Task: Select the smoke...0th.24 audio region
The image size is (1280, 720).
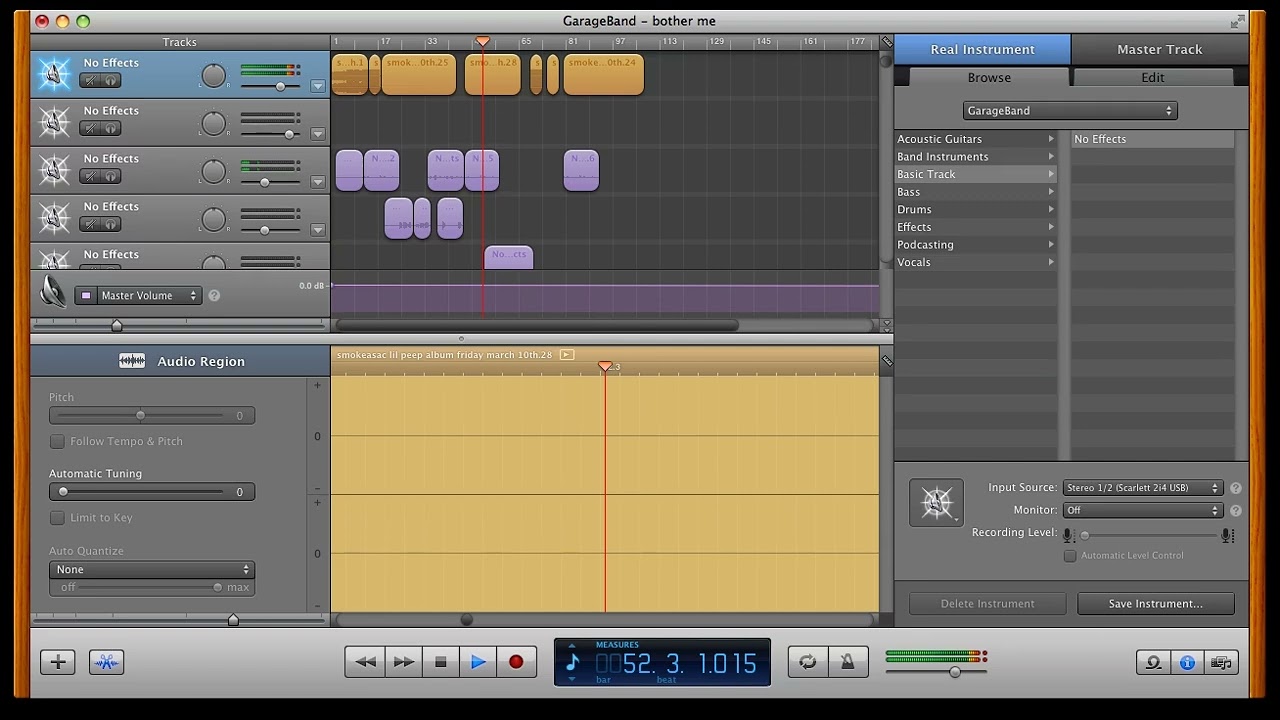Action: (603, 75)
